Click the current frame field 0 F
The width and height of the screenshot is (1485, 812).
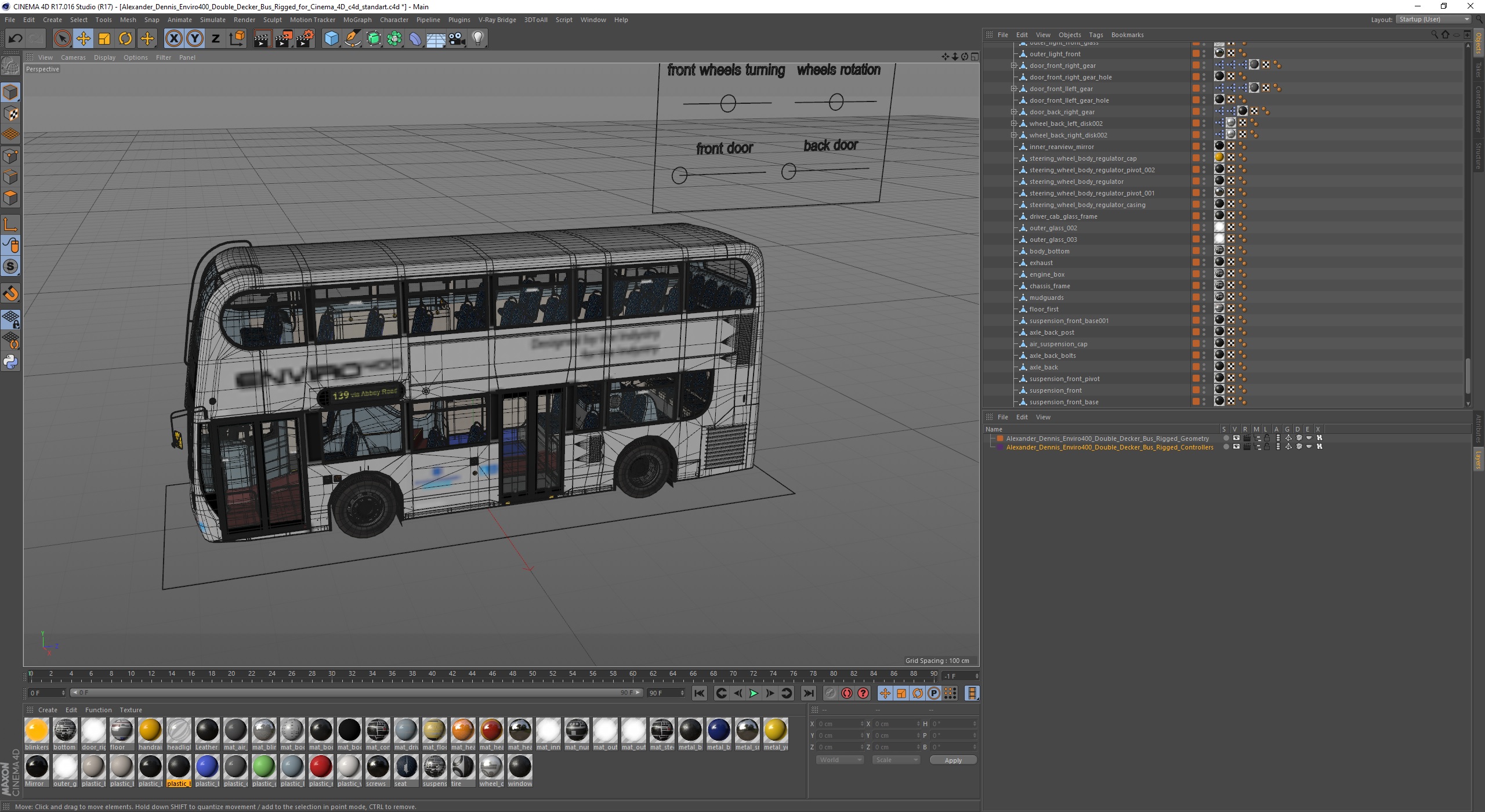pyautogui.click(x=47, y=693)
